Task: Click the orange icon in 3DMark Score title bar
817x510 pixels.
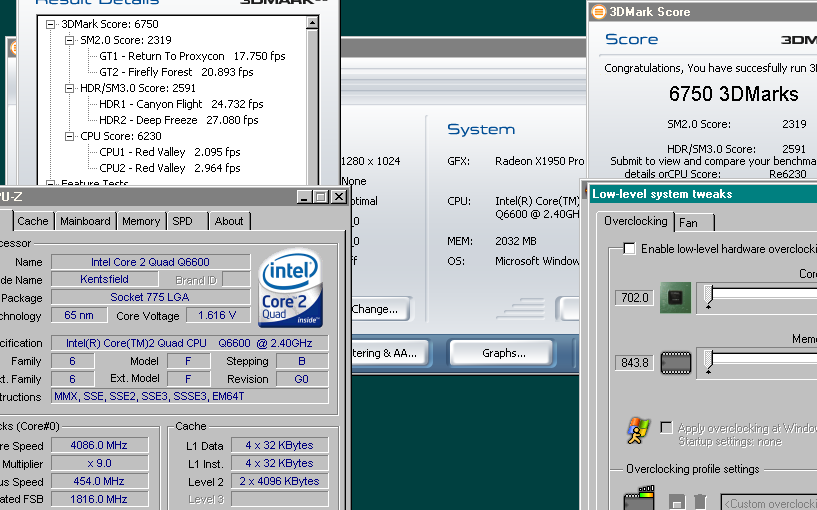Action: click(599, 11)
